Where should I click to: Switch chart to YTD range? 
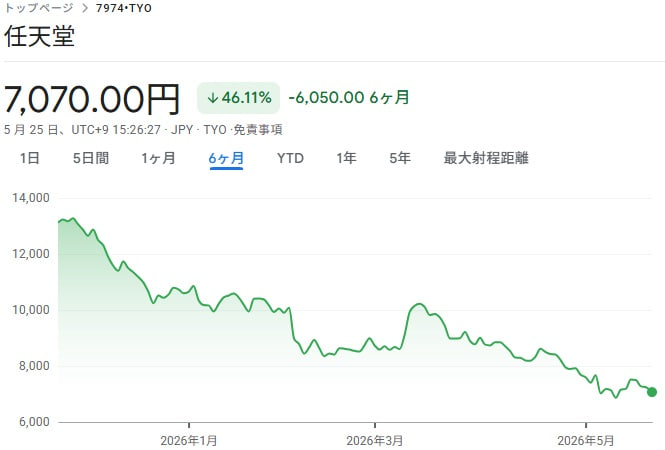[x=291, y=158]
